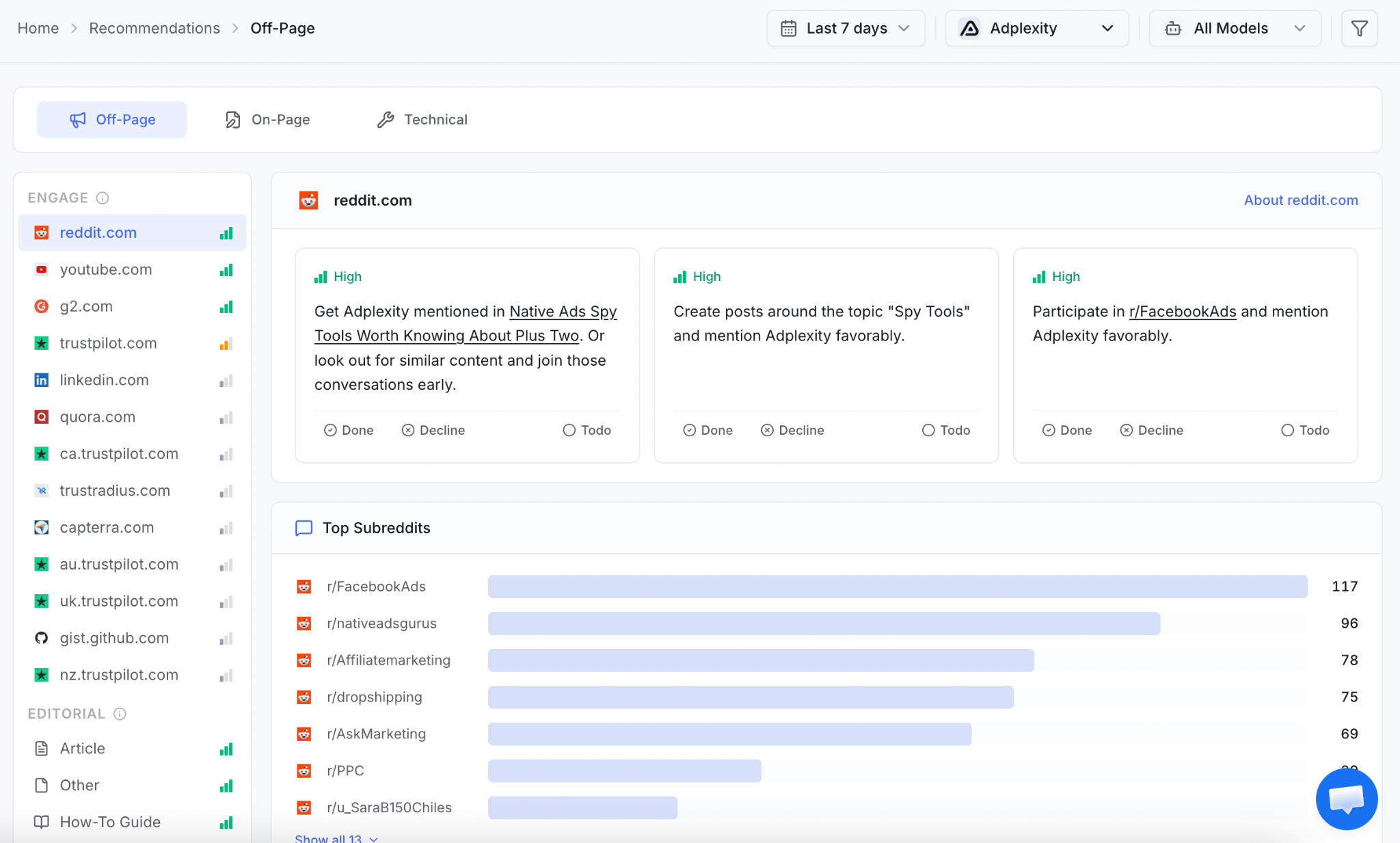Mark the "Spy Tools" posts card Done

pos(708,430)
